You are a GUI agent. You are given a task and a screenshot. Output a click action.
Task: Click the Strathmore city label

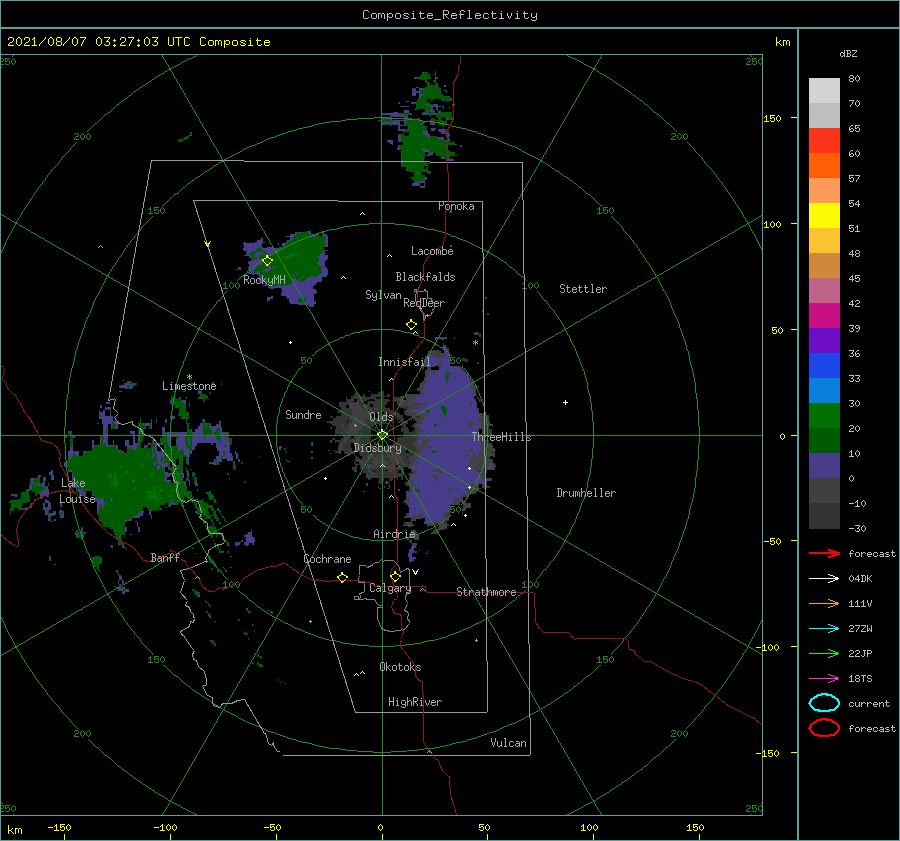tap(486, 592)
